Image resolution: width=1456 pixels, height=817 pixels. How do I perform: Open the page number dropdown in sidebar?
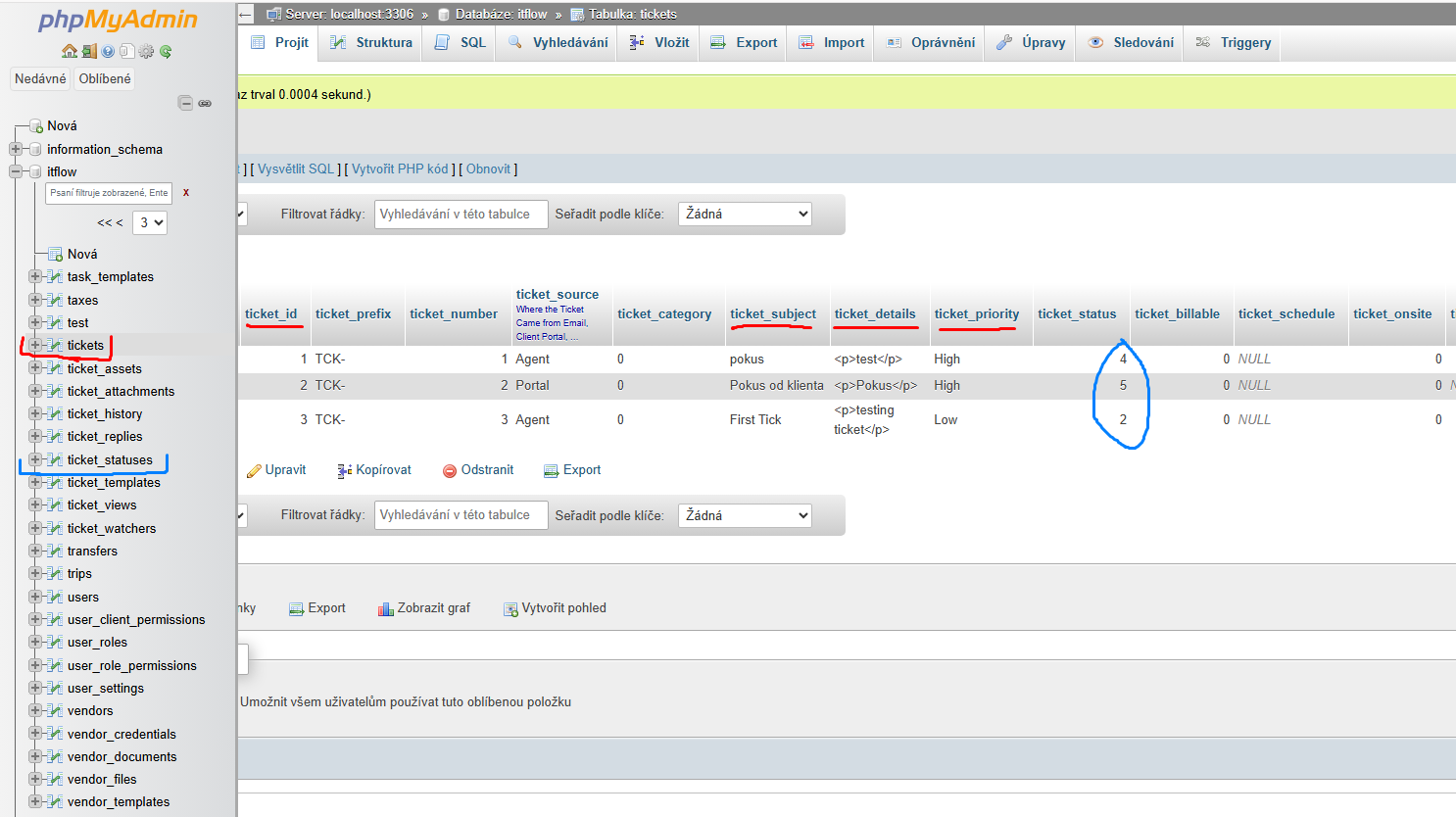(x=151, y=222)
